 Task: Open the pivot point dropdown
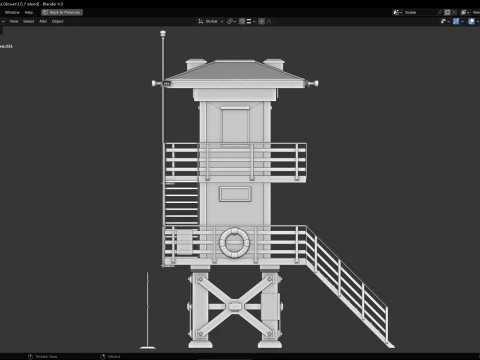click(231, 21)
